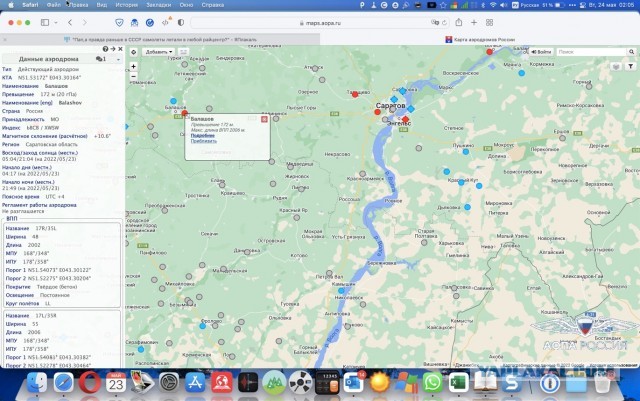Open the Русская input source menu
The width and height of the screenshot is (640, 401).
pyautogui.click(x=526, y=5)
